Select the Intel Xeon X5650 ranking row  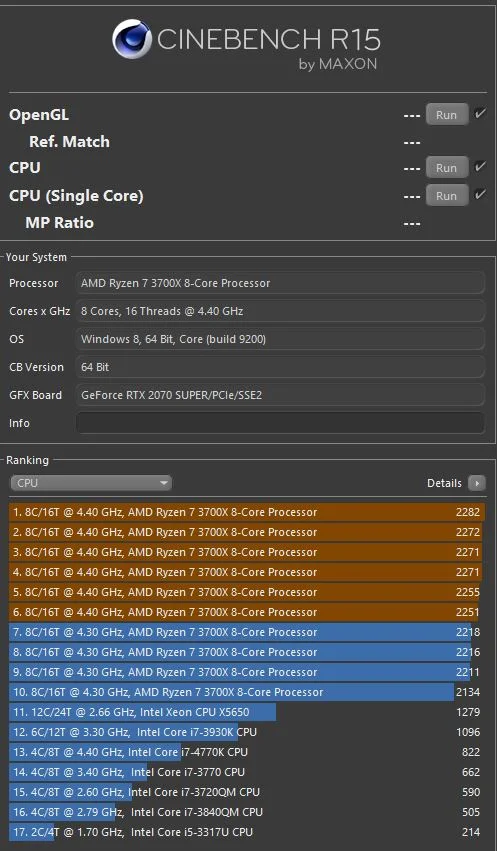(x=247, y=712)
